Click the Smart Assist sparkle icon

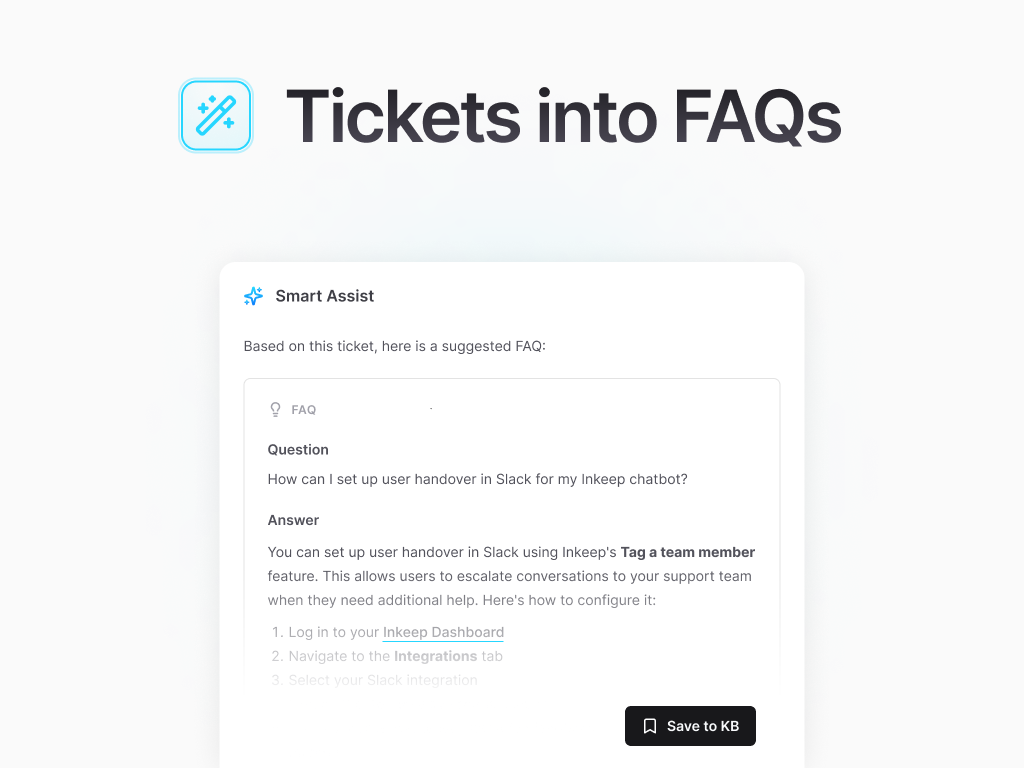(x=253, y=296)
